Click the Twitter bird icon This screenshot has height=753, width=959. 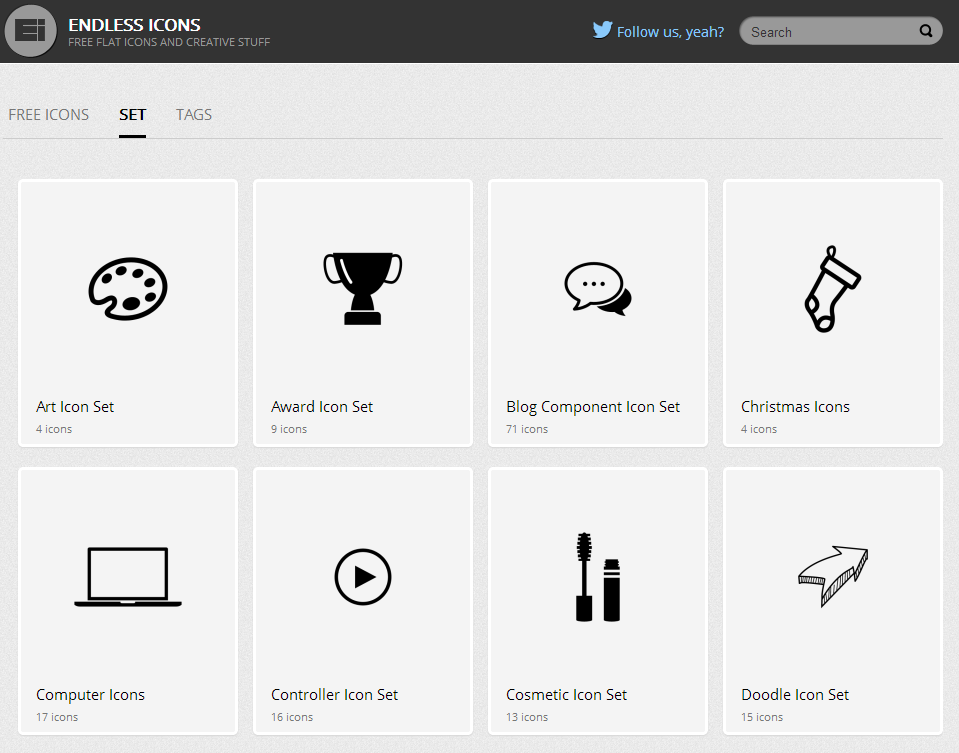point(602,30)
